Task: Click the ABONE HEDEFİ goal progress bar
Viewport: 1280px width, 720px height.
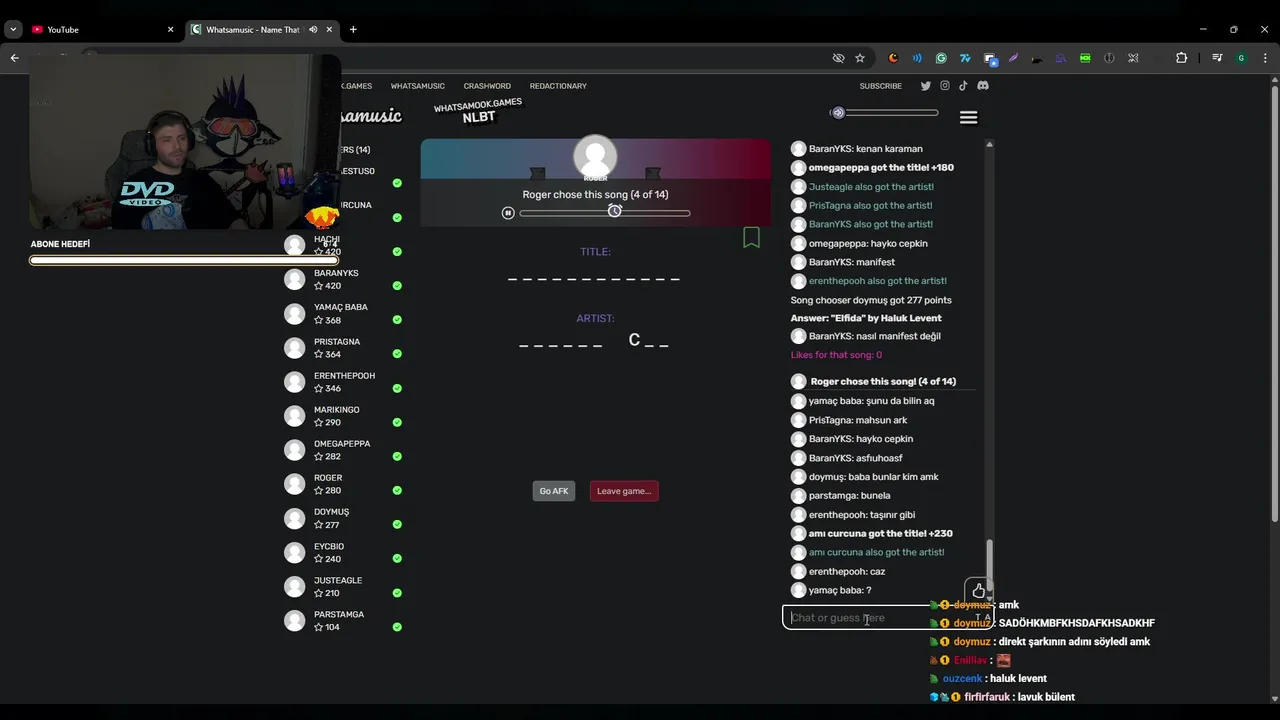Action: (184, 260)
